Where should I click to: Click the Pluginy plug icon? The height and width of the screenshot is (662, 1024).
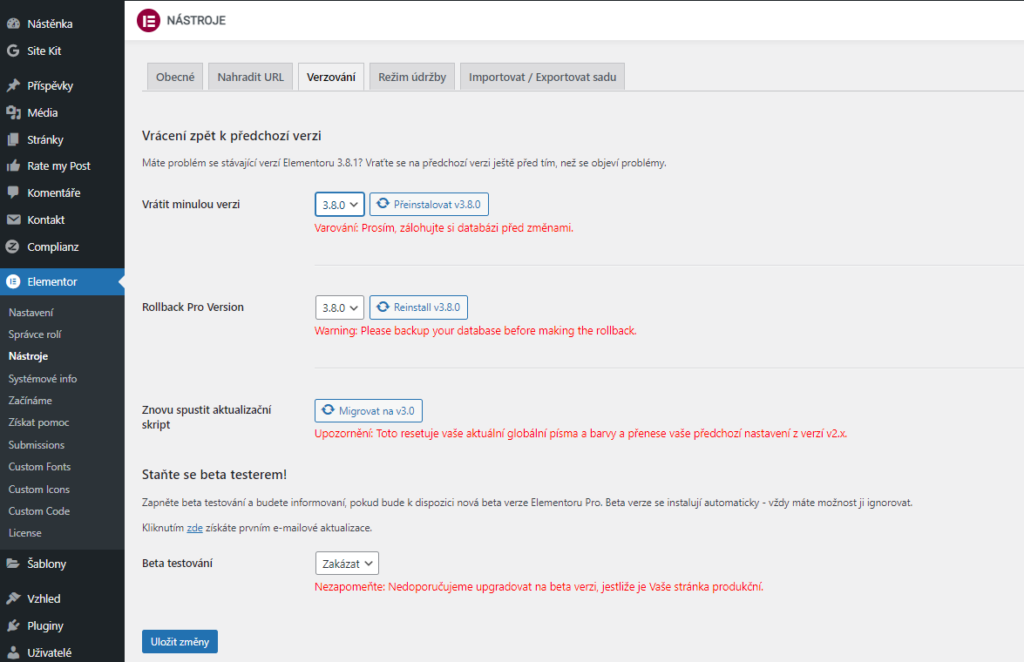(x=13, y=625)
